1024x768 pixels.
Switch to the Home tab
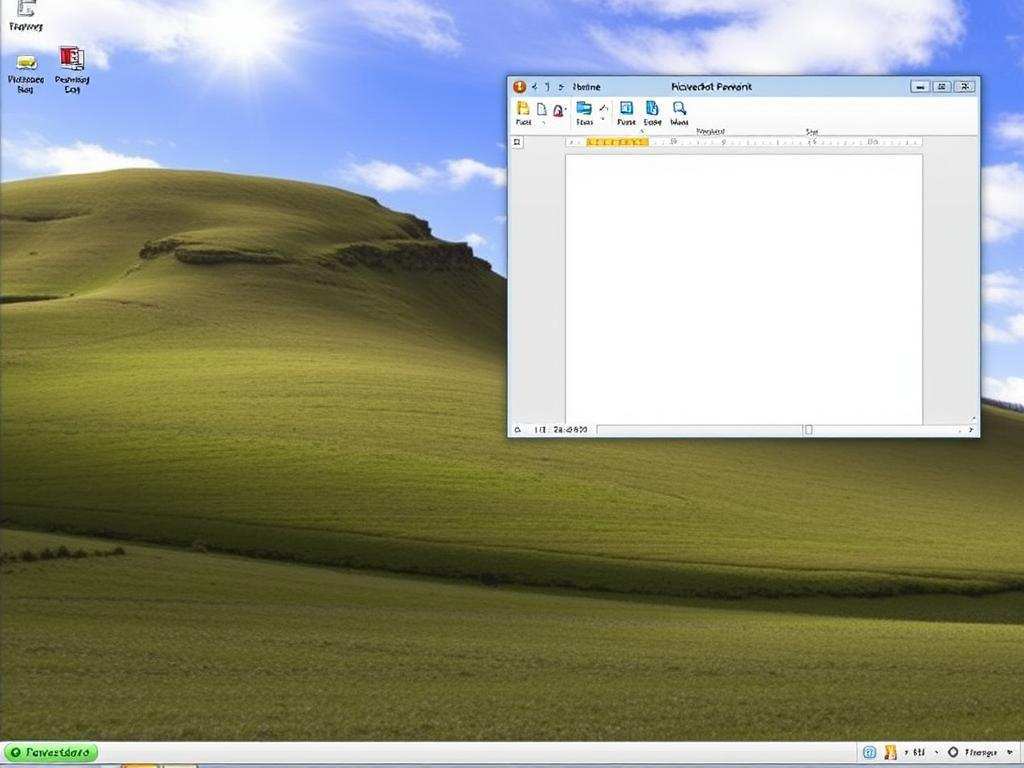(x=585, y=87)
